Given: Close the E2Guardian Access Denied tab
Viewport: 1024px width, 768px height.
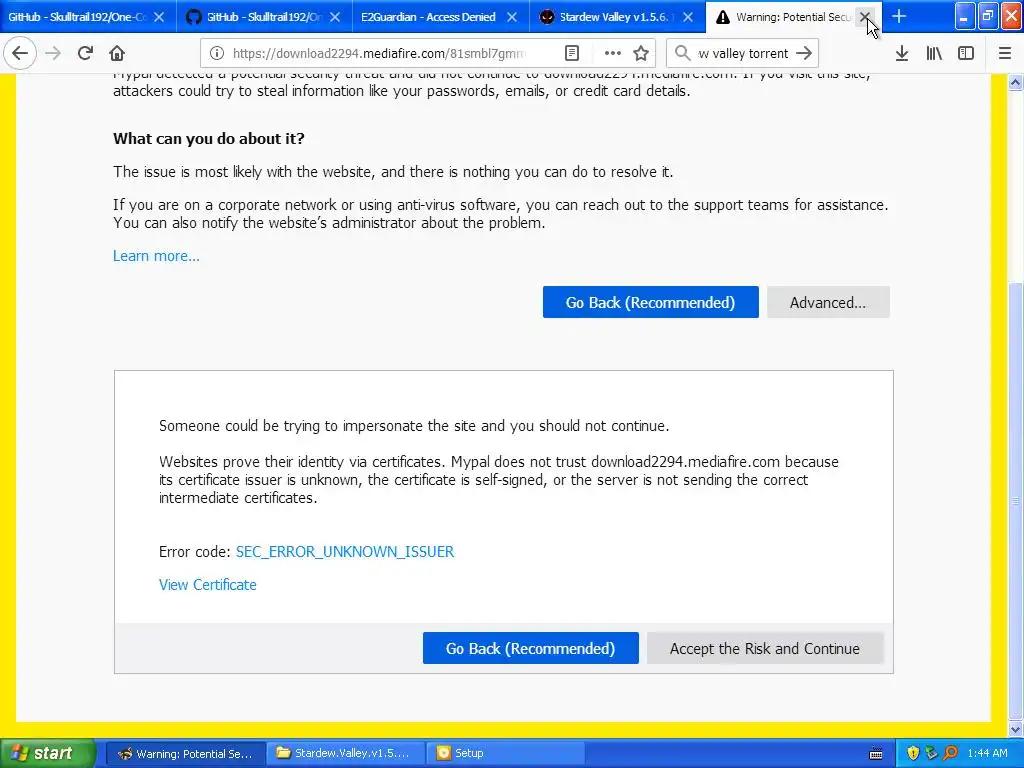Looking at the screenshot, I should [512, 17].
